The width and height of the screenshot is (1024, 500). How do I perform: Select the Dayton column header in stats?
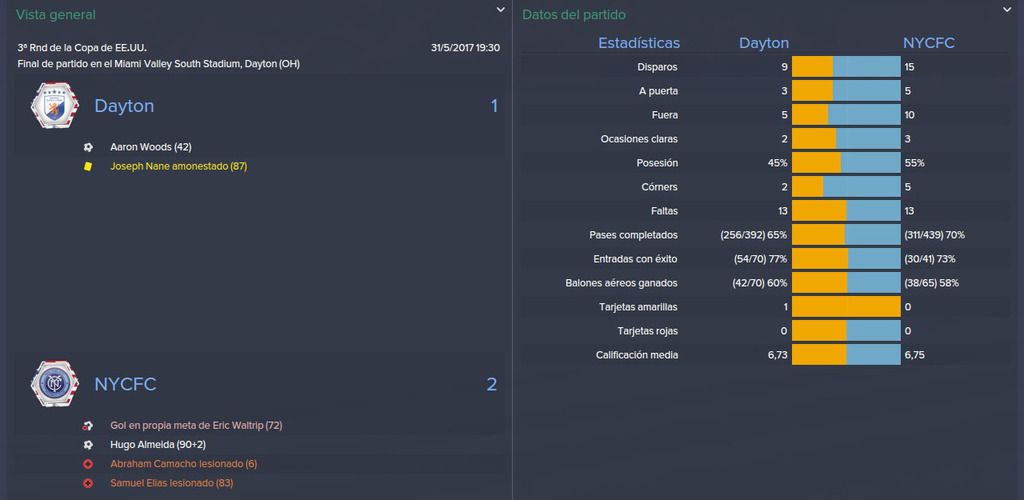click(x=764, y=43)
